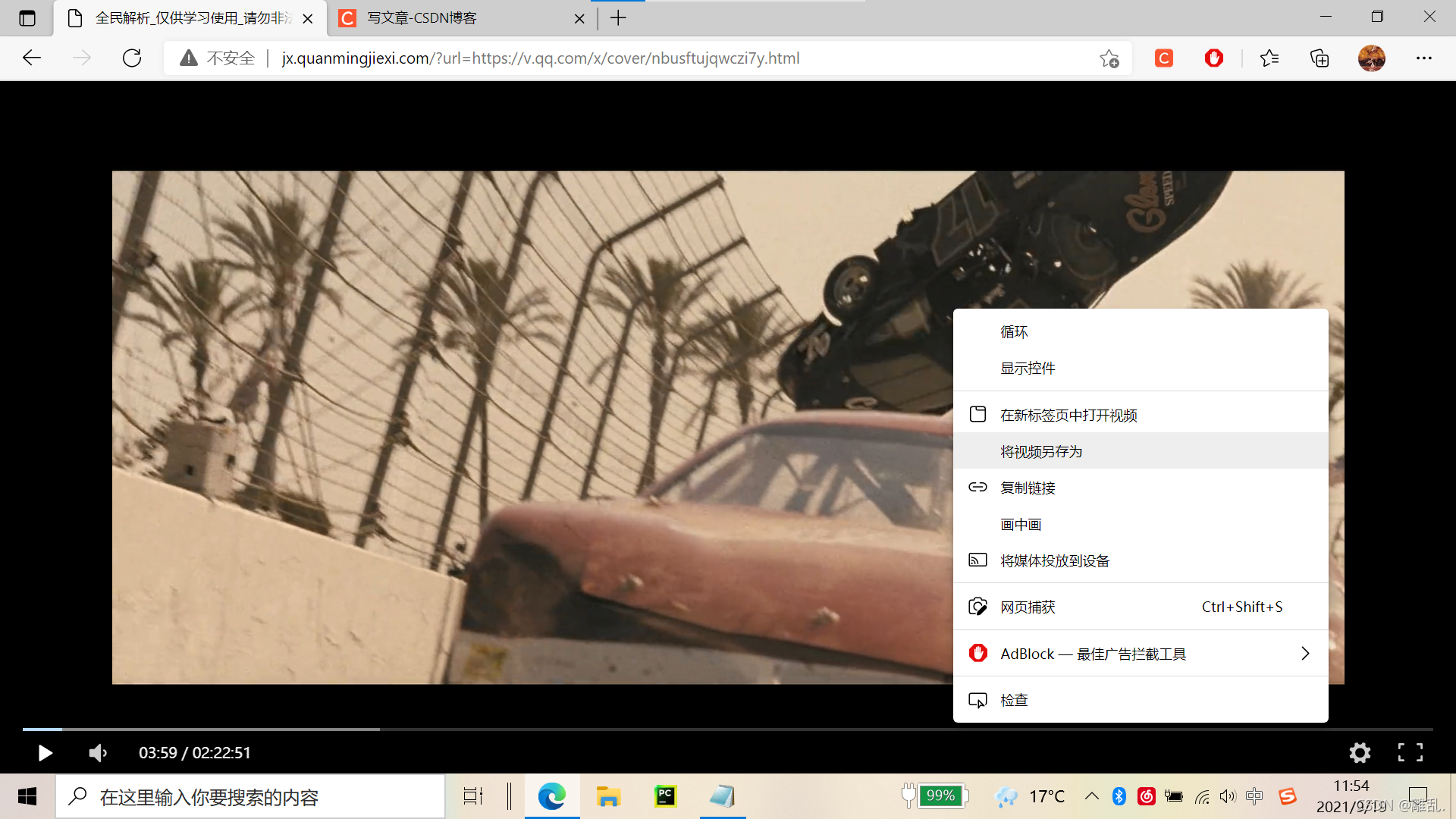Close the 全民解析 tab
Viewport: 1456px width, 819px height.
pyautogui.click(x=308, y=19)
